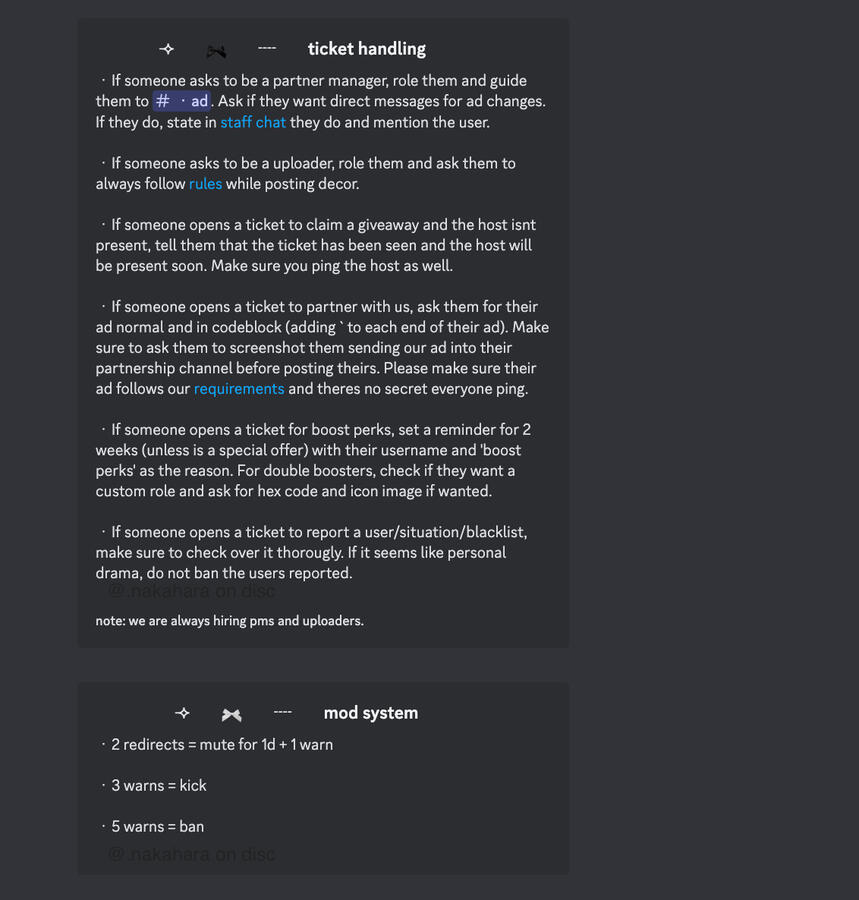This screenshot has width=859, height=900.
Task: Click the ticket handling heading
Action: tap(366, 49)
